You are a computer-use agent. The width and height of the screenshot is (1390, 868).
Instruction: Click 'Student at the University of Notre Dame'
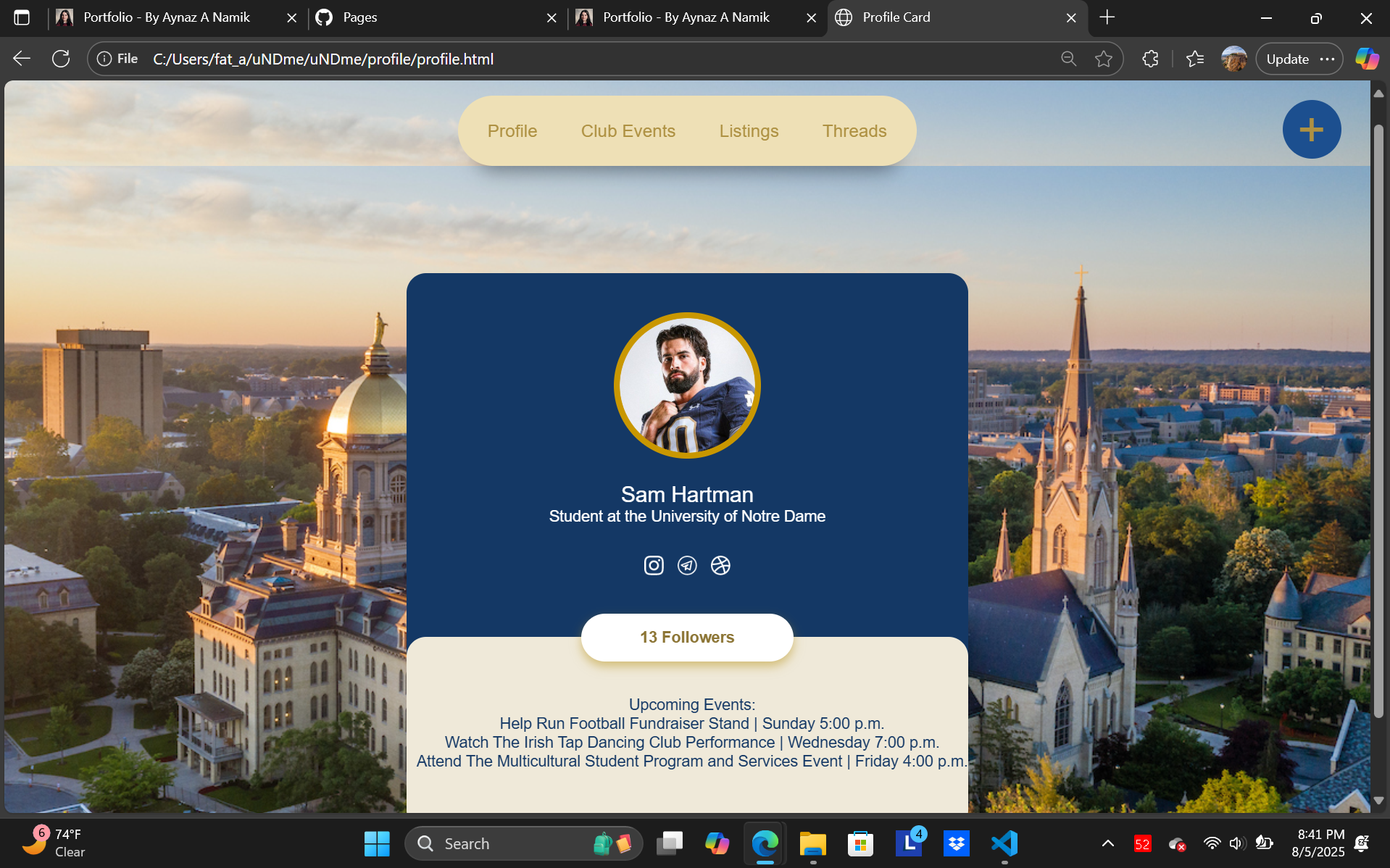[x=687, y=516]
